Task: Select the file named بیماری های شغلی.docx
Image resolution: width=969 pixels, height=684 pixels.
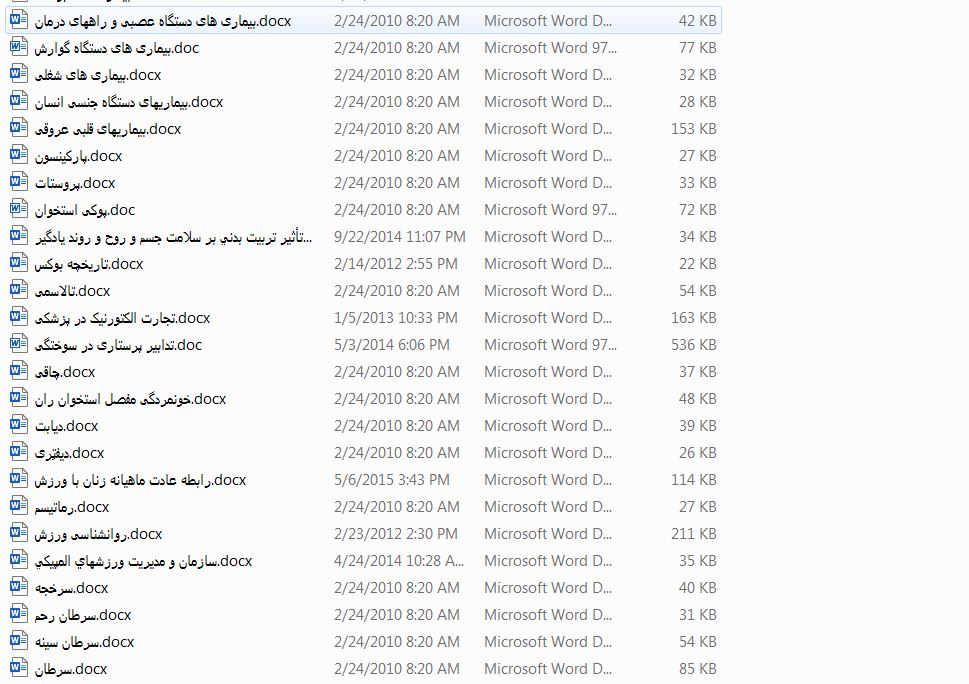Action: pos(98,75)
